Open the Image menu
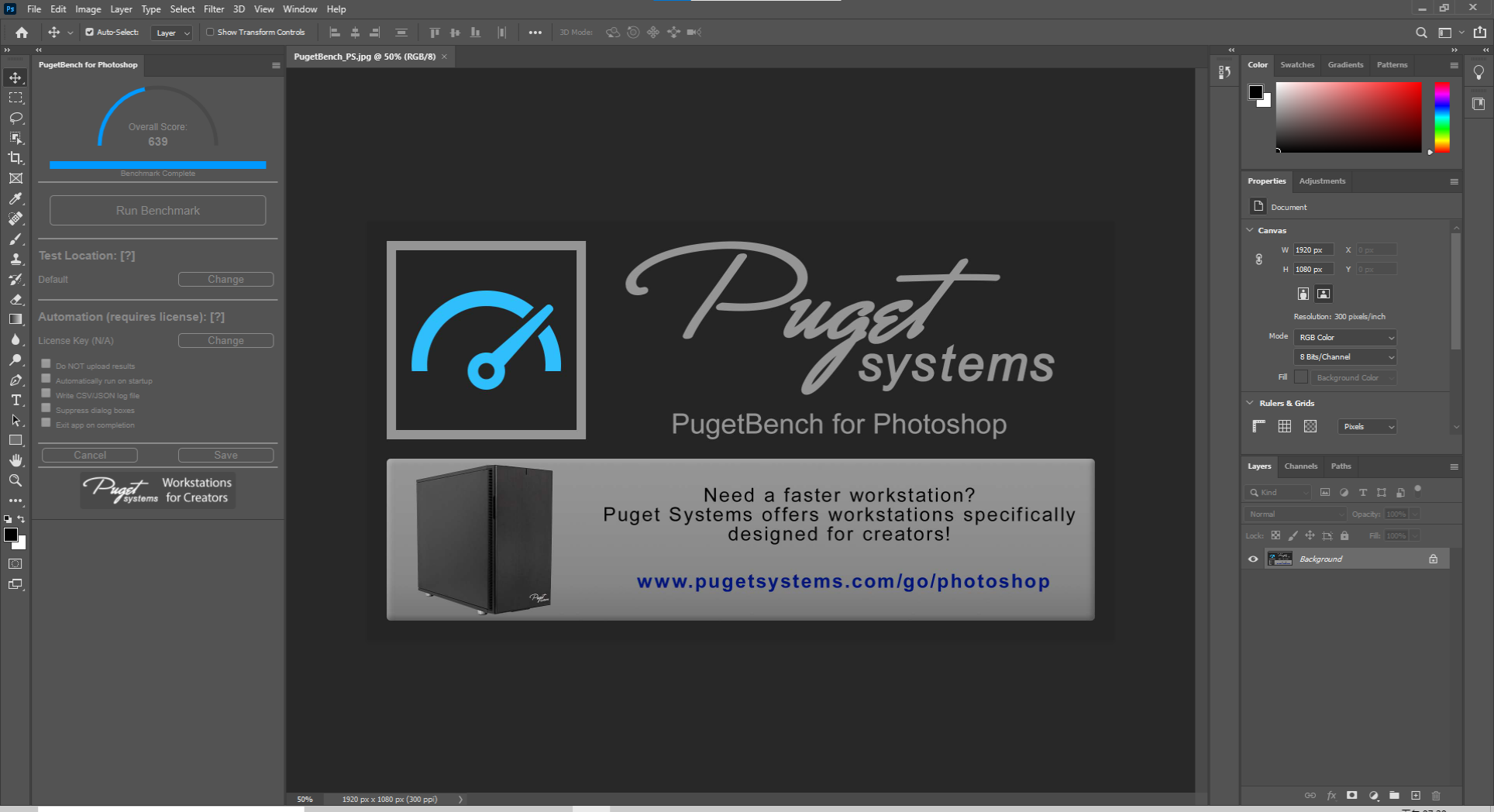This screenshot has width=1494, height=812. (x=88, y=9)
